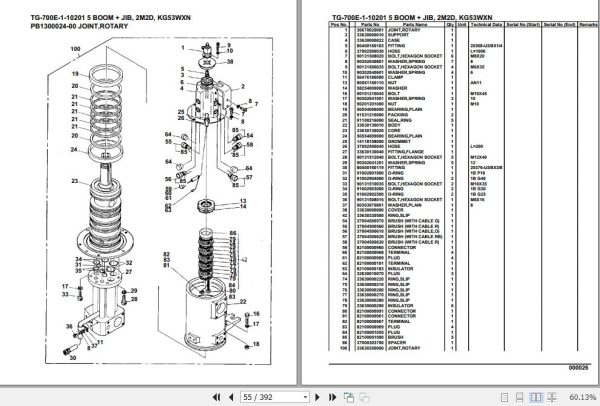Click the SUPPORT part name row
This screenshot has height=406, width=600.
[x=398, y=35]
